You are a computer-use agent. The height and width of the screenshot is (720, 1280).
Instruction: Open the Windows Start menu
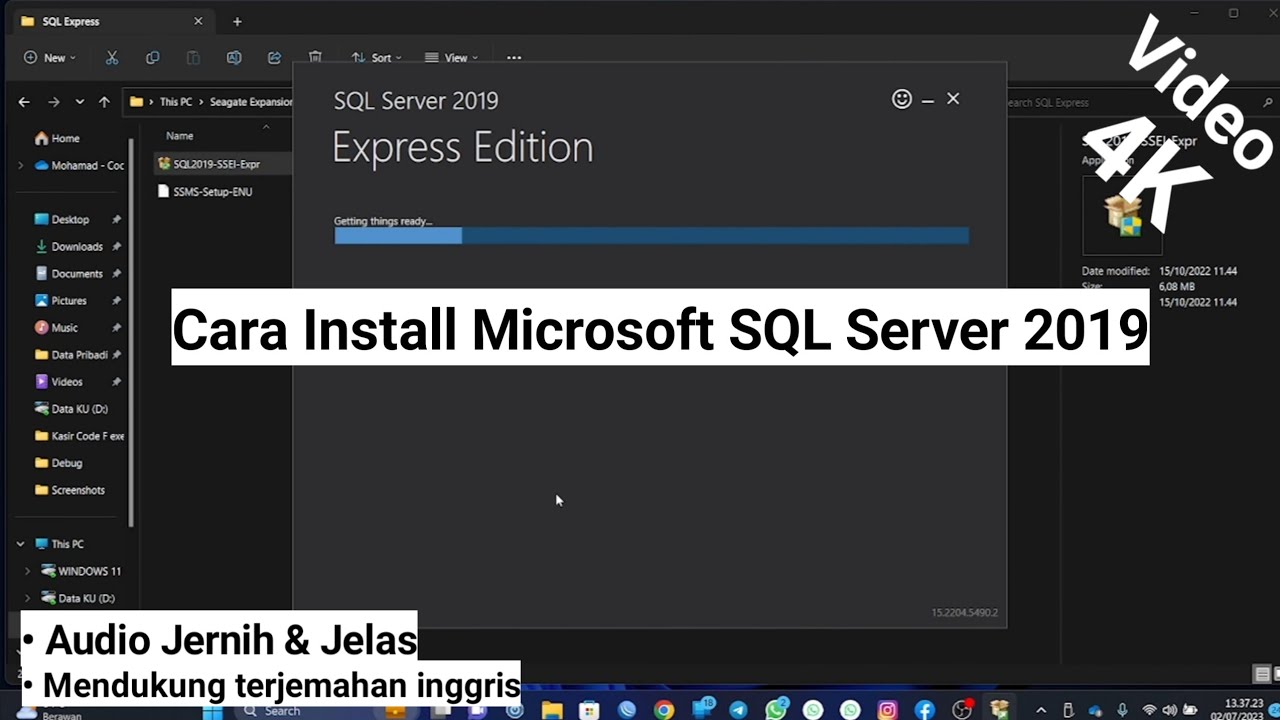pyautogui.click(x=213, y=711)
